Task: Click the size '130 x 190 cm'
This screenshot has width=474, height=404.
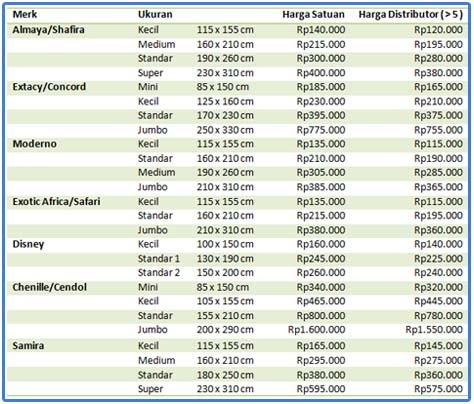Action: coord(225,259)
